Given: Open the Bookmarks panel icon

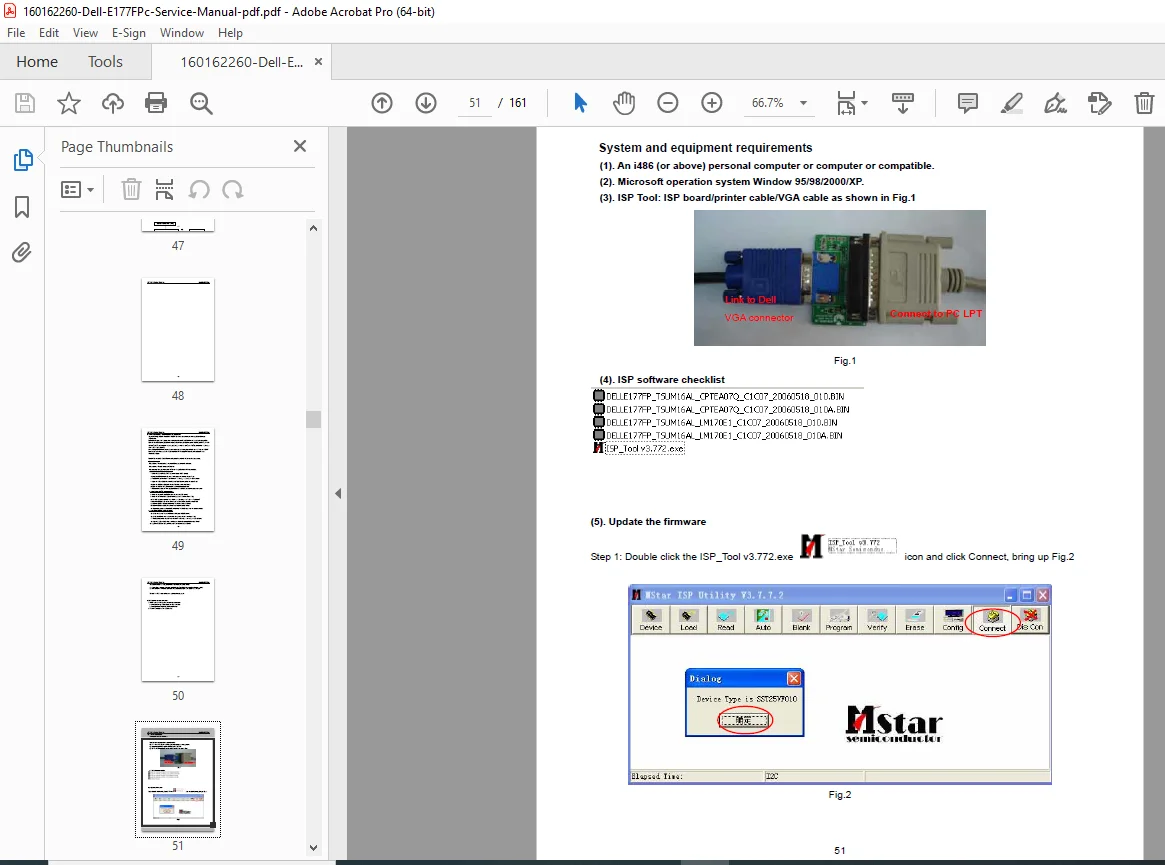Looking at the screenshot, I should [22, 207].
